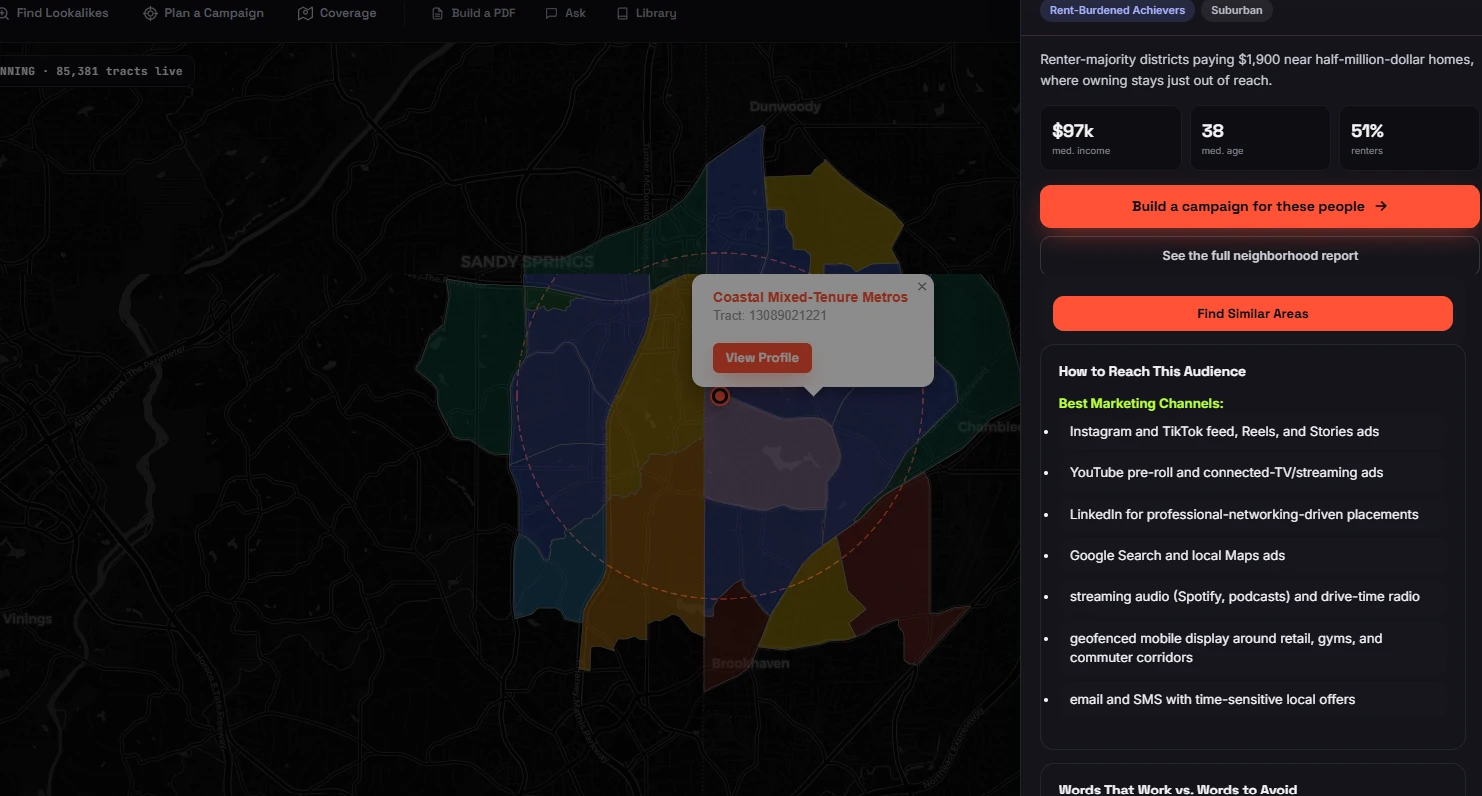Click the How to Reach This Audience heading
The height and width of the screenshot is (796, 1482).
[1152, 371]
